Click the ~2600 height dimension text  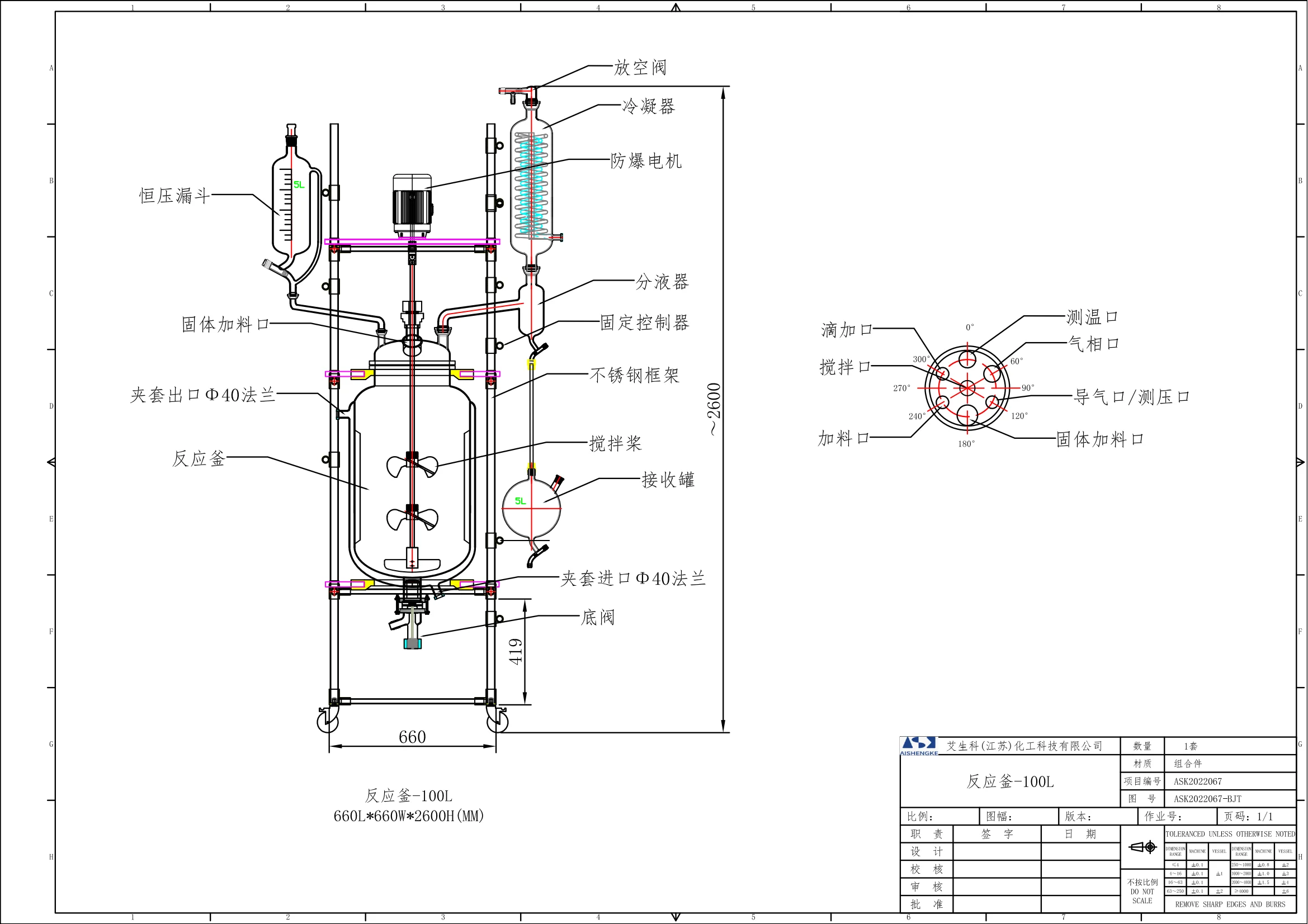click(x=714, y=409)
